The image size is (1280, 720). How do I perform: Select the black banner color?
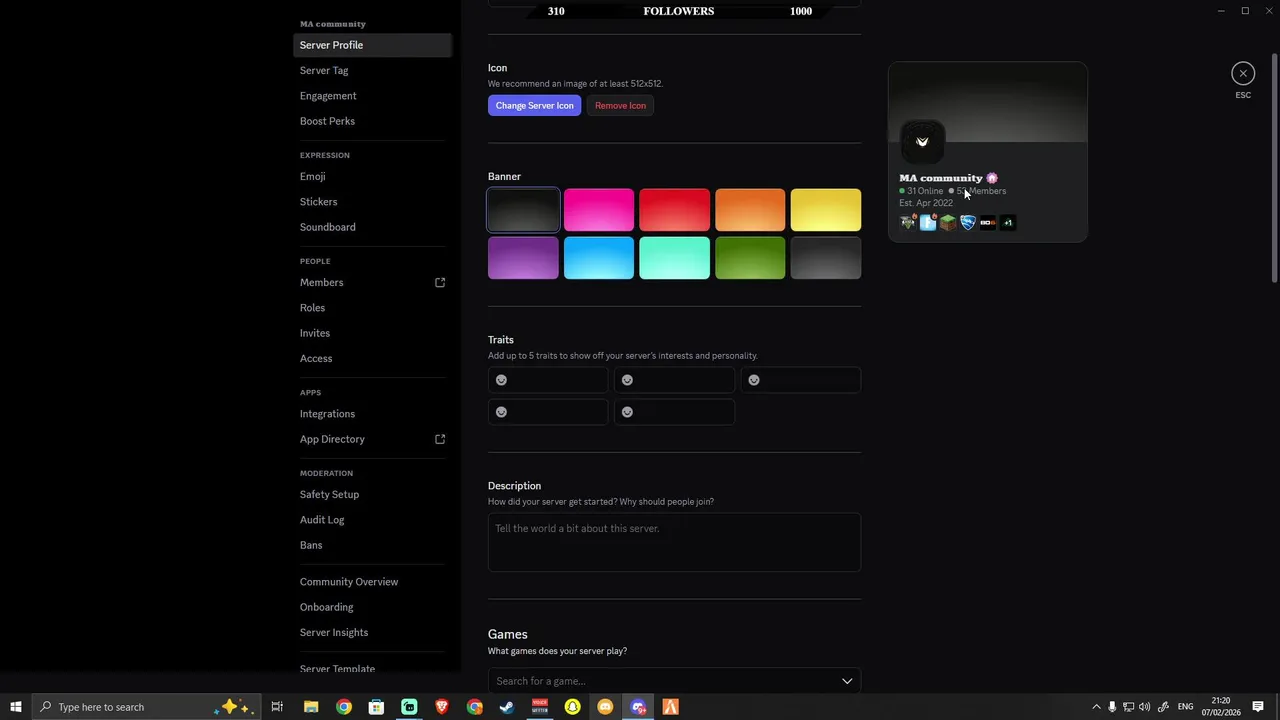point(523,210)
